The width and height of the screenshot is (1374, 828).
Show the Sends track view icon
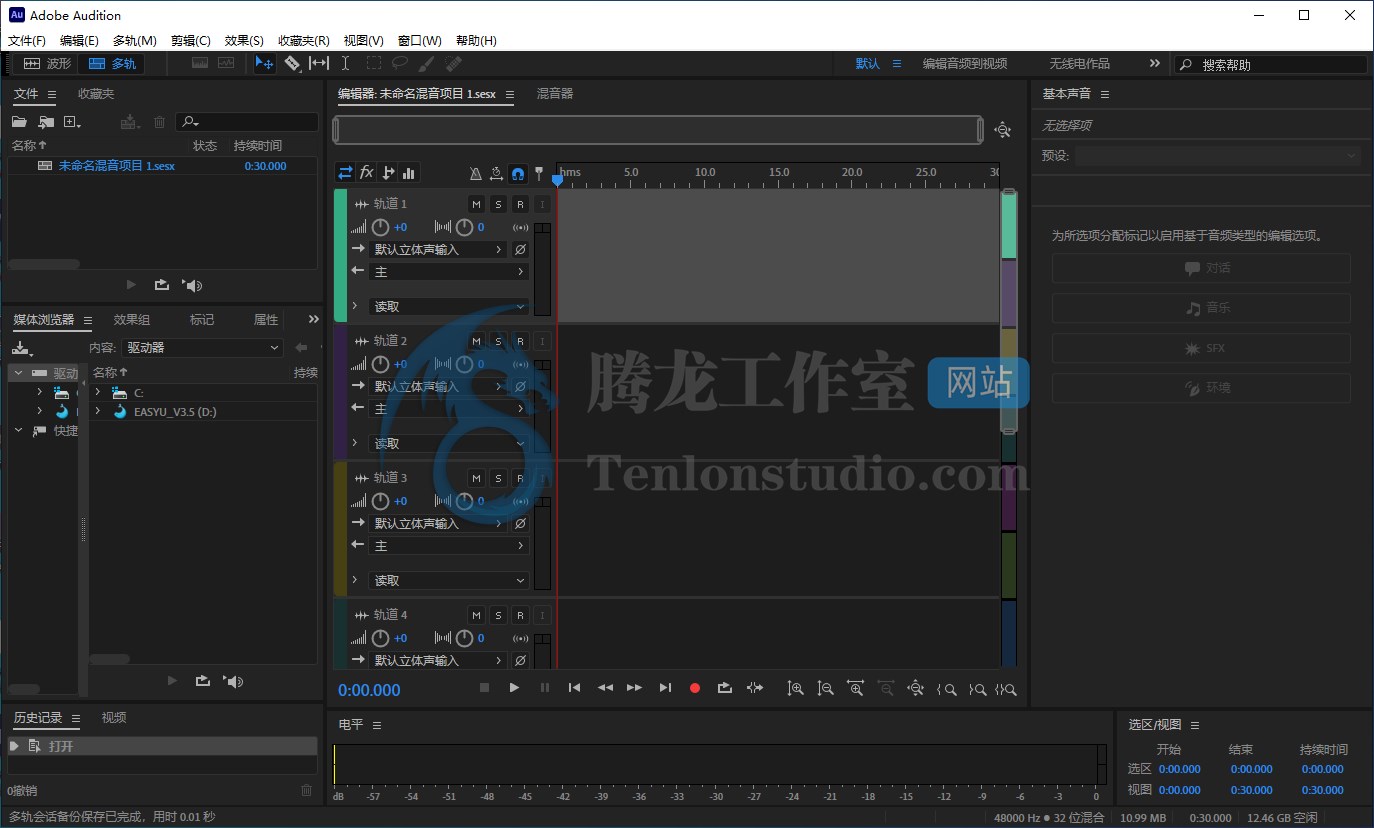pyautogui.click(x=388, y=172)
